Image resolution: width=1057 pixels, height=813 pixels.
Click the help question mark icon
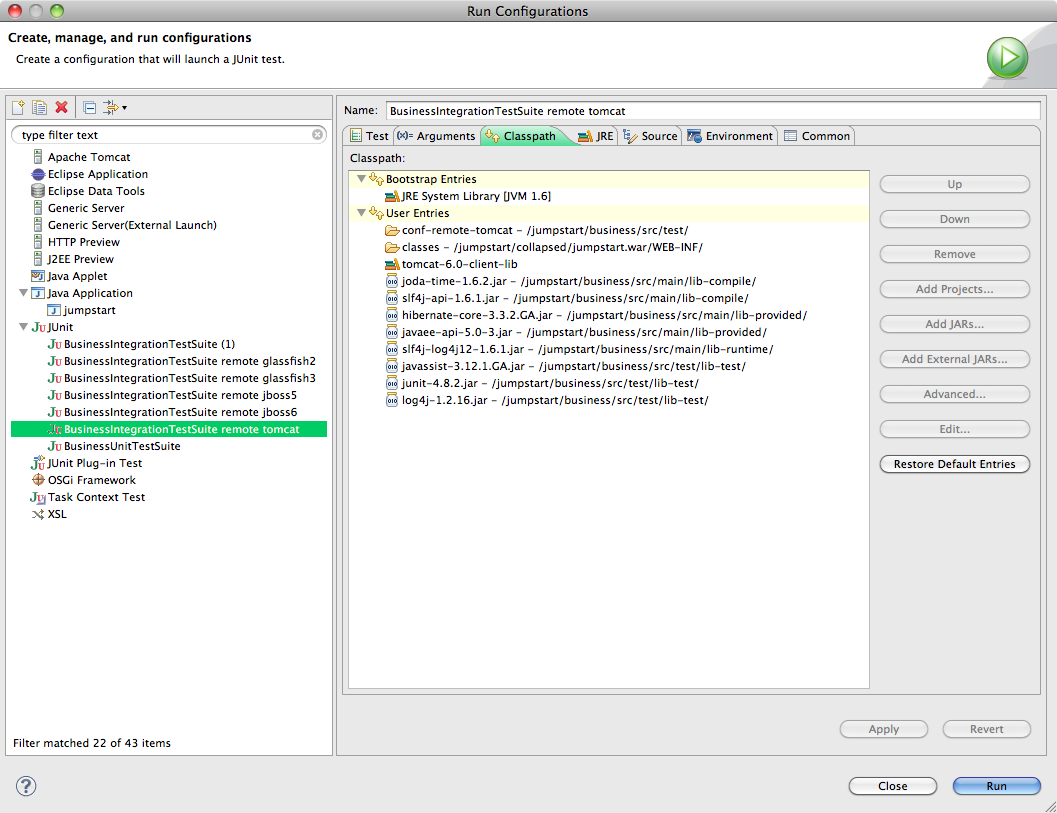[x=26, y=786]
